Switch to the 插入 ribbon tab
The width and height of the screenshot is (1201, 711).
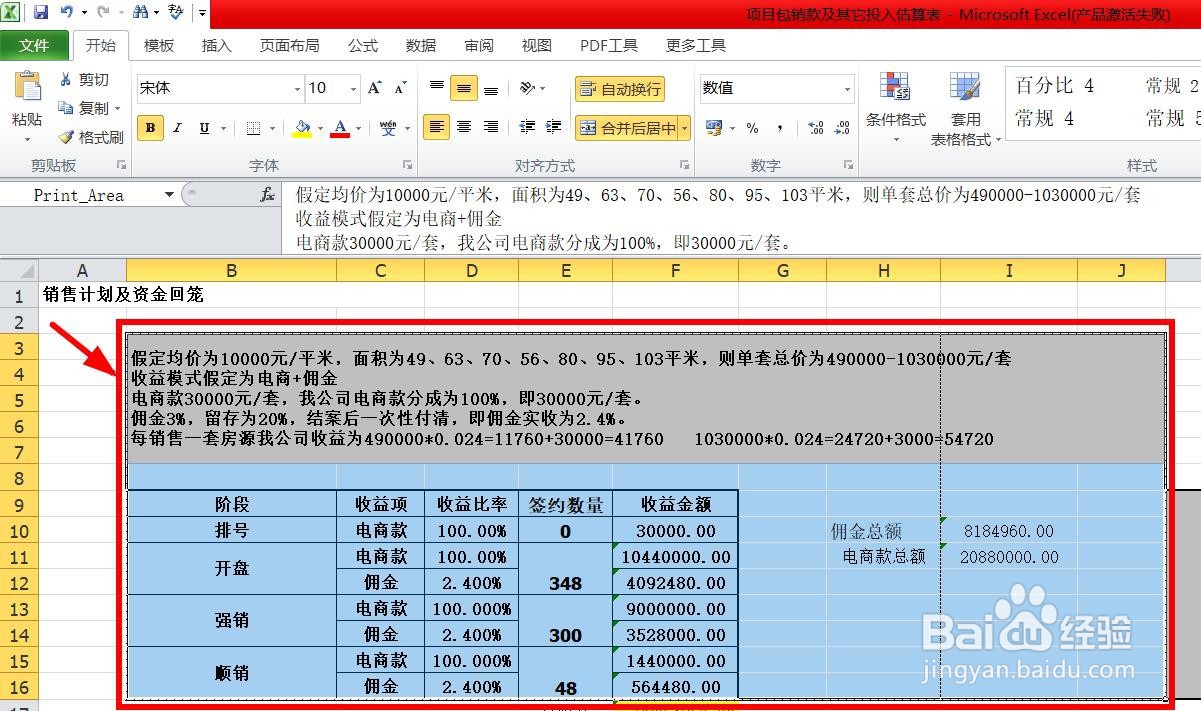click(x=216, y=45)
